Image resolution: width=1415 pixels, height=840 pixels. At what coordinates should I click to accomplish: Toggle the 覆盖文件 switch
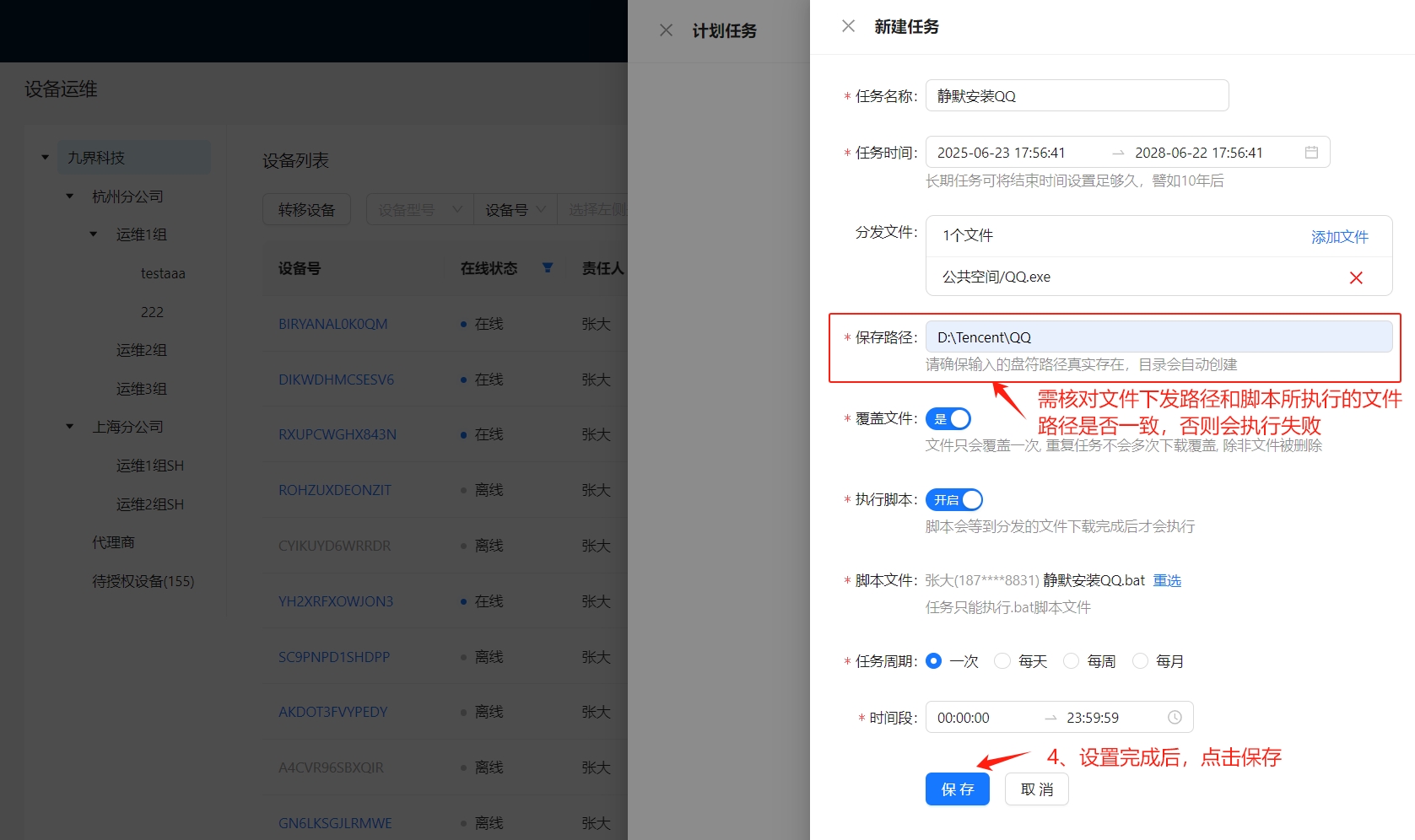[948, 419]
